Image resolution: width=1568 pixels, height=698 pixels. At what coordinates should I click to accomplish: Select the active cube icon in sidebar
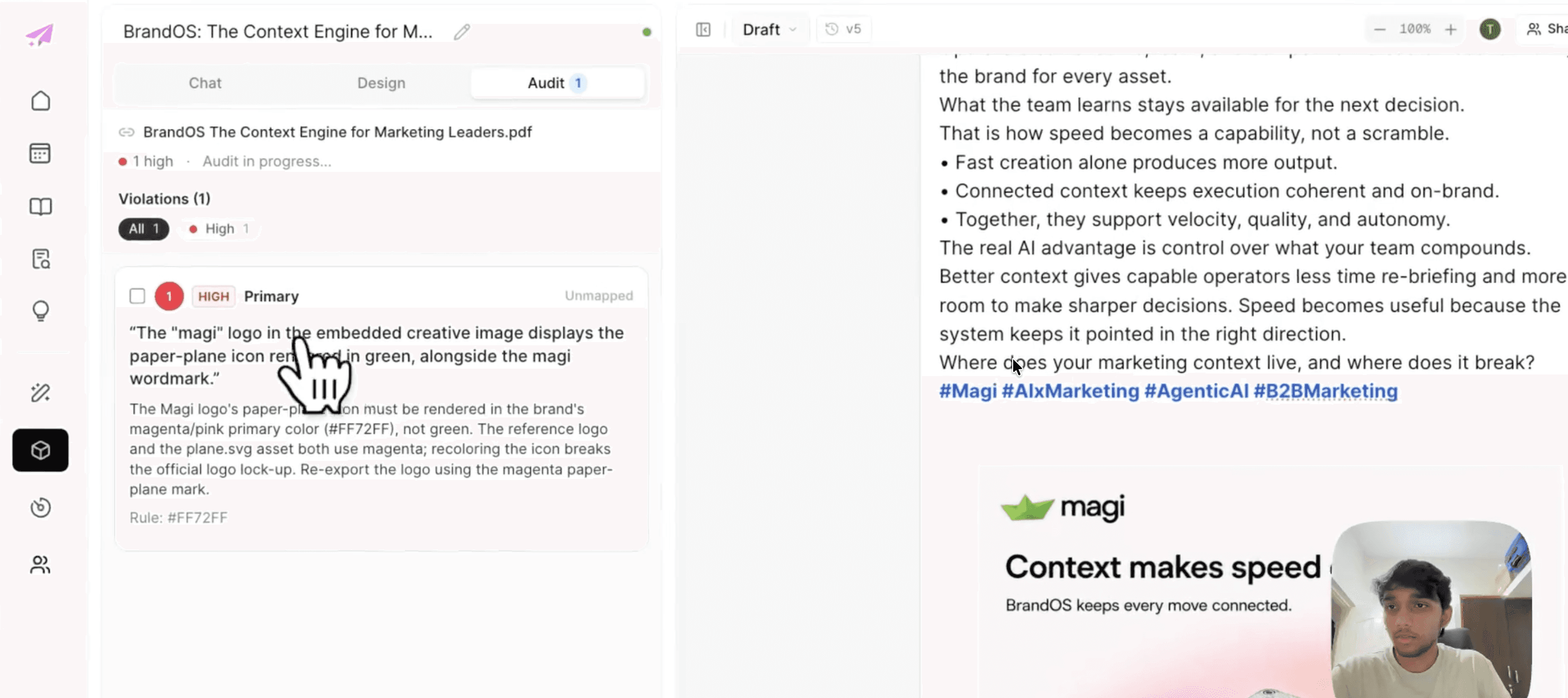40,450
